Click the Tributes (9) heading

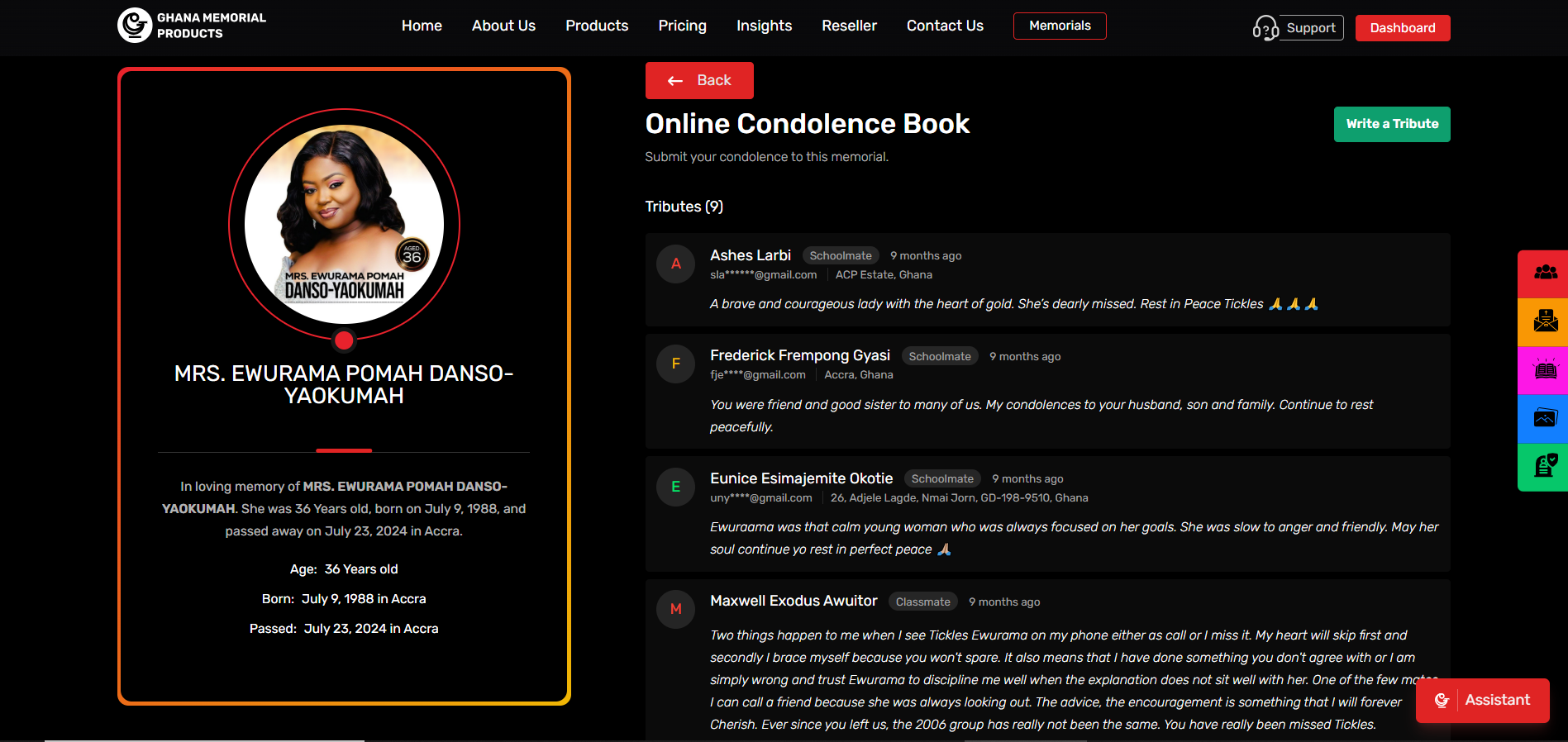(x=684, y=207)
